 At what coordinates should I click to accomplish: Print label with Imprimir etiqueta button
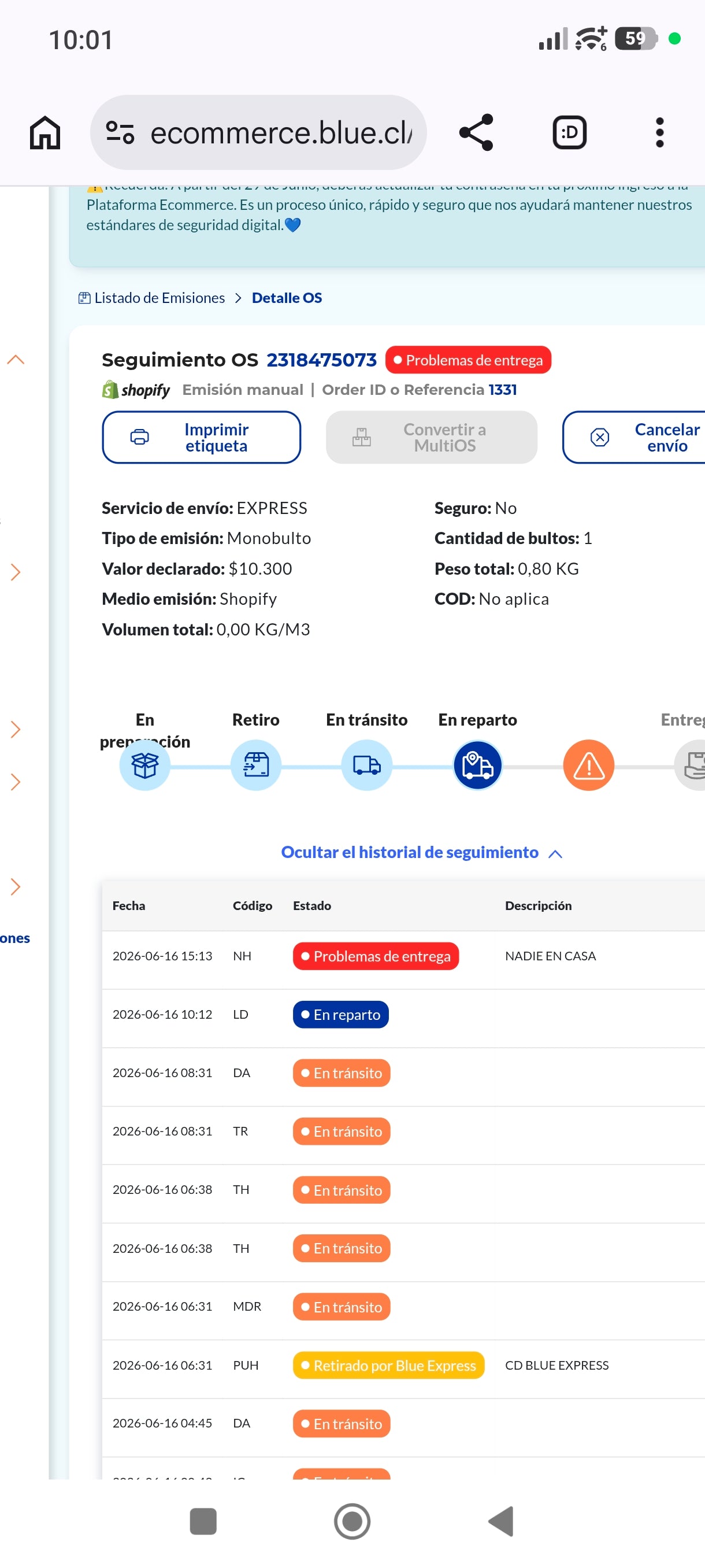[201, 437]
